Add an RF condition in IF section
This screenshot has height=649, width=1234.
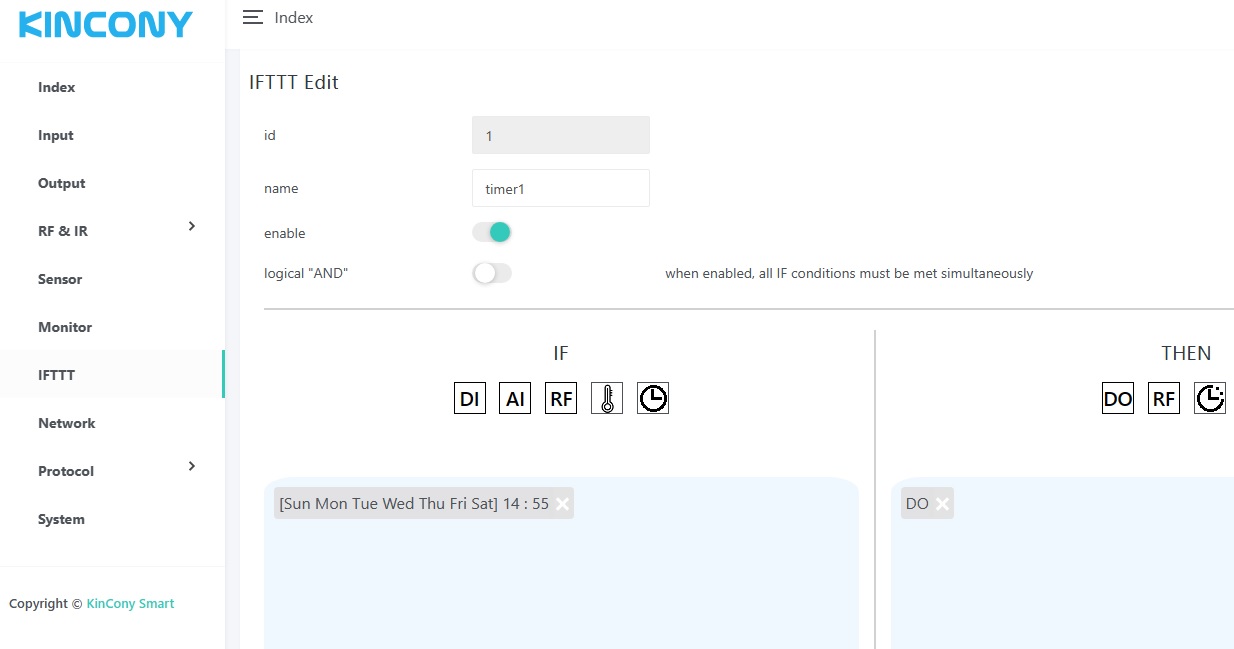[x=561, y=398]
